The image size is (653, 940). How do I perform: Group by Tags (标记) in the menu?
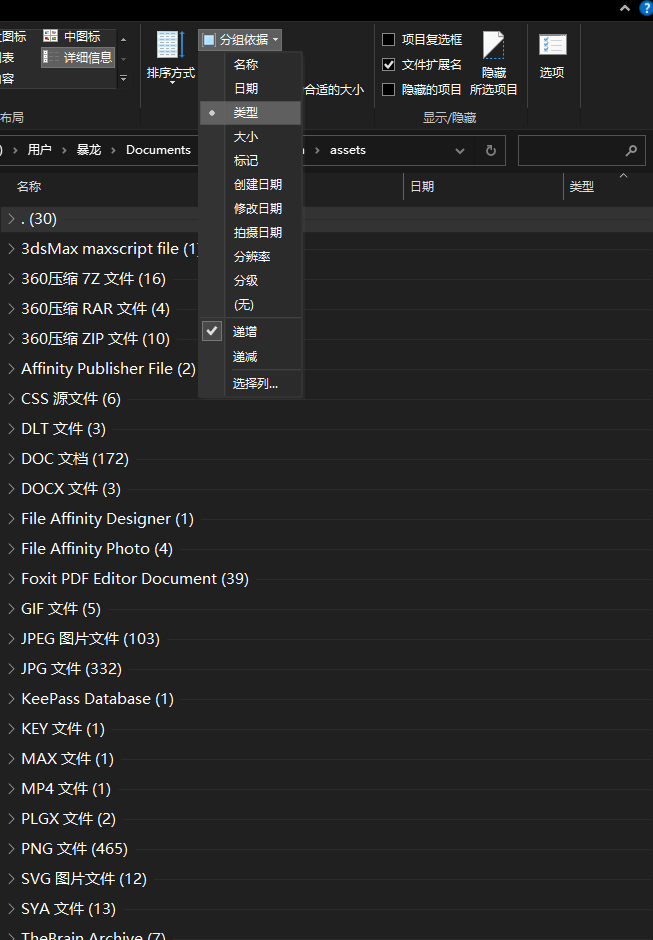tap(251, 161)
